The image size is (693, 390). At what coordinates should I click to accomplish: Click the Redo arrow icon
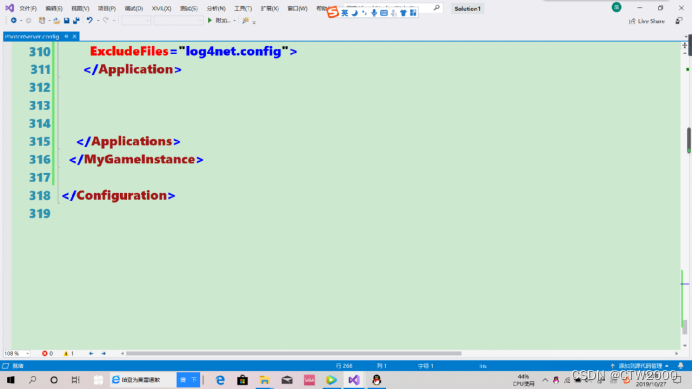click(106, 20)
